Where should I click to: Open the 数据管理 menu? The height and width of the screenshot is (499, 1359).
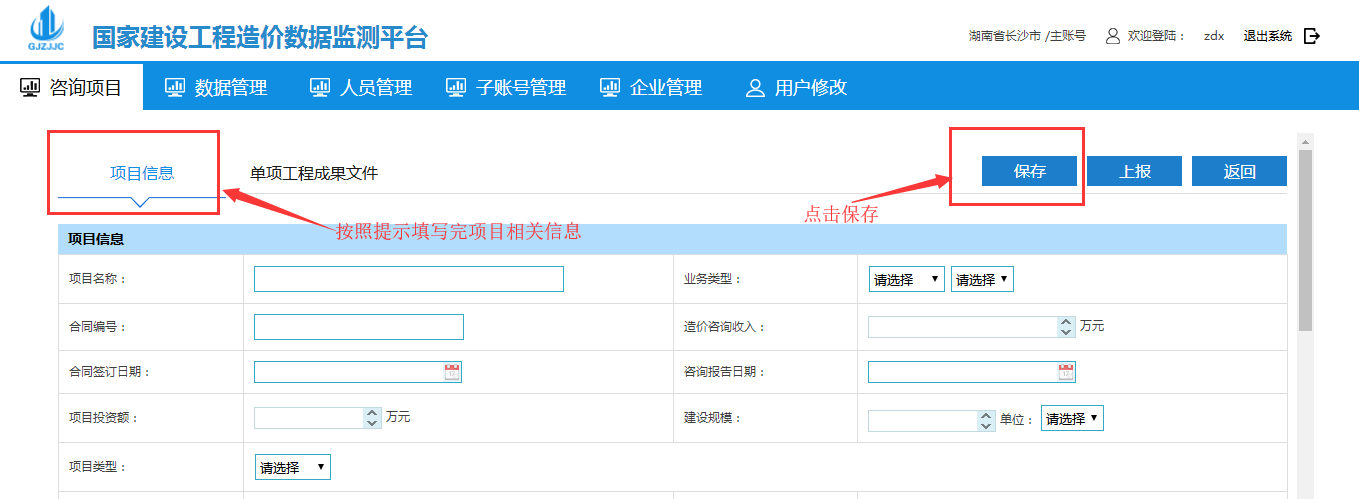[216, 88]
